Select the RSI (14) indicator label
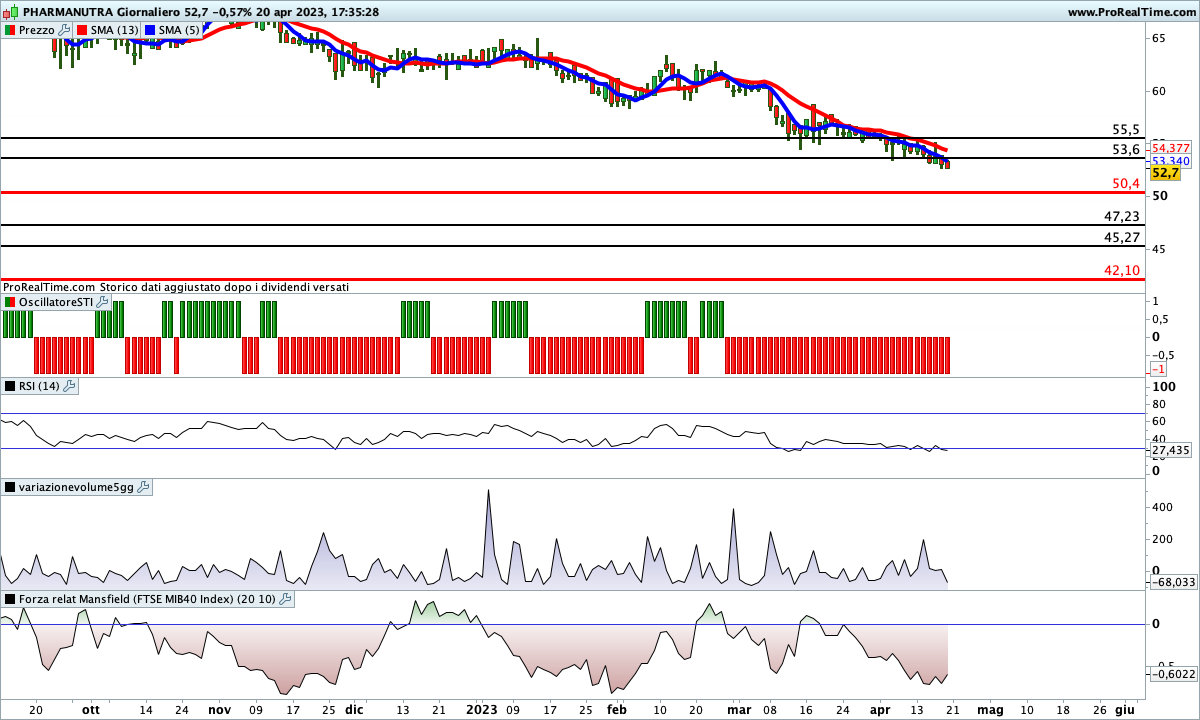Image resolution: width=1200 pixels, height=720 pixels. tap(40, 386)
